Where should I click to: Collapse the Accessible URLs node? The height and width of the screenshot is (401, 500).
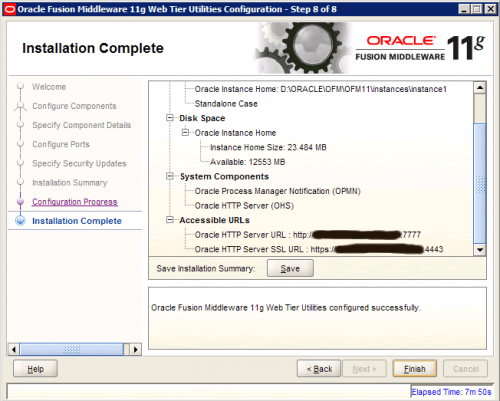click(x=170, y=220)
